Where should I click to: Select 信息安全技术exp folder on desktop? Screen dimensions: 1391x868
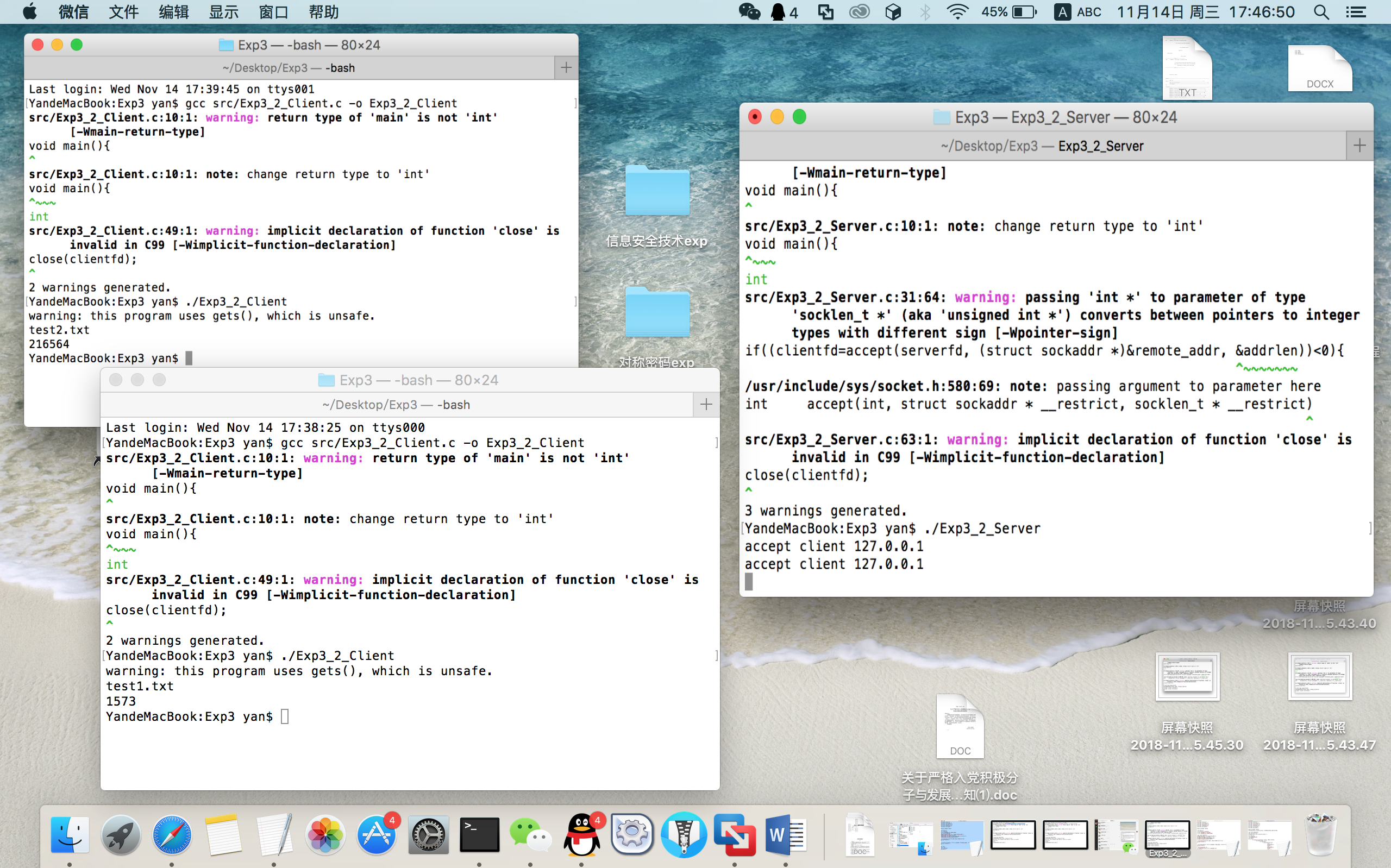[x=657, y=191]
